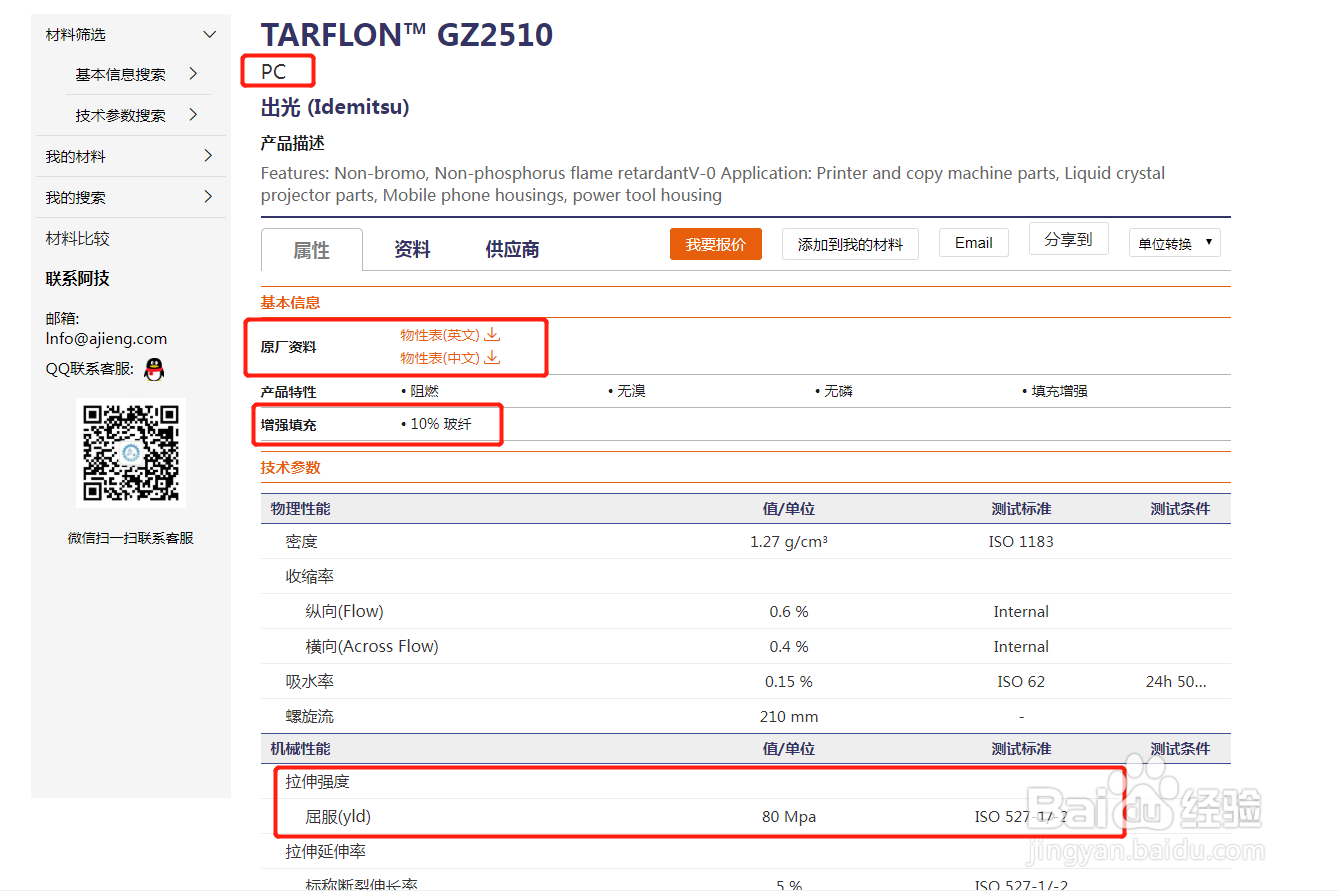Click the 添加到我的材料 button
Screen dimensions: 1338x896
tap(850, 244)
